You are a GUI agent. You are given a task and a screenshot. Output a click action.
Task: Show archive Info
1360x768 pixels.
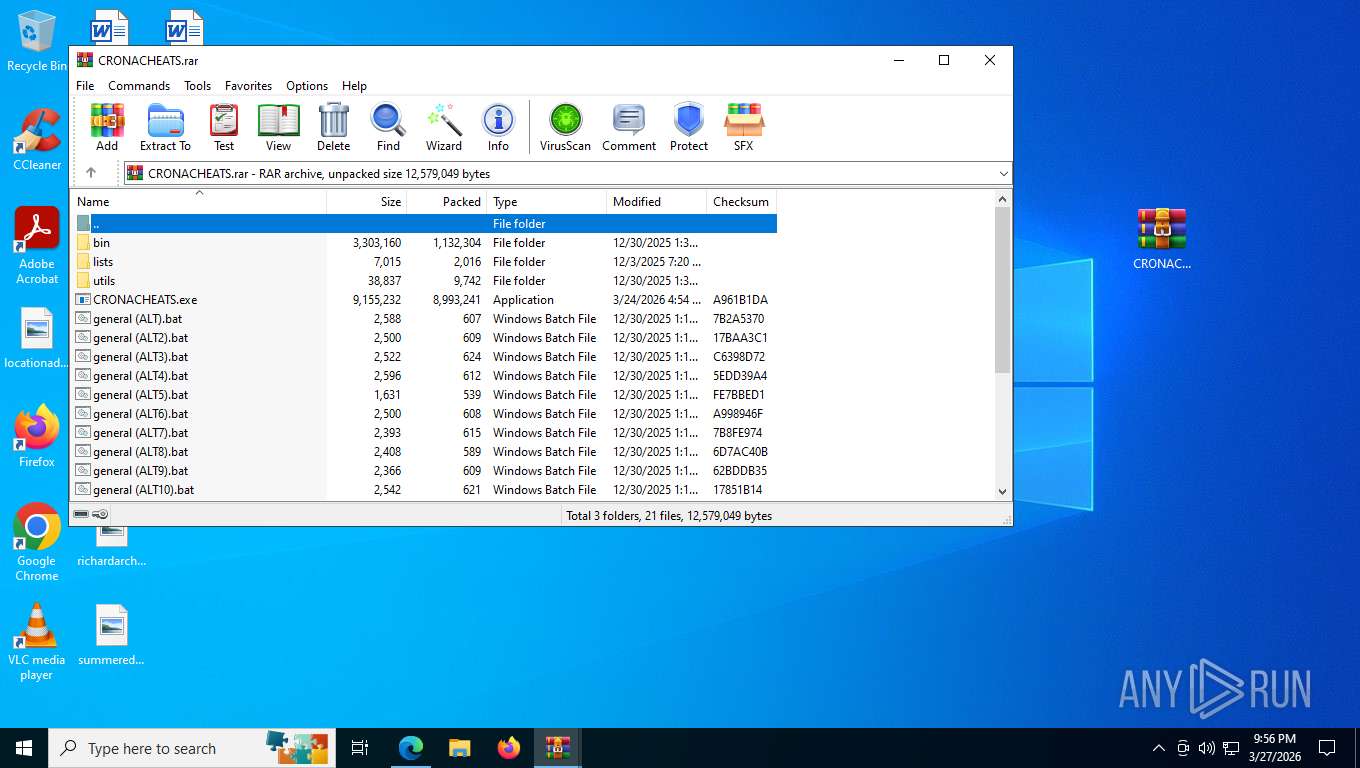pos(498,127)
